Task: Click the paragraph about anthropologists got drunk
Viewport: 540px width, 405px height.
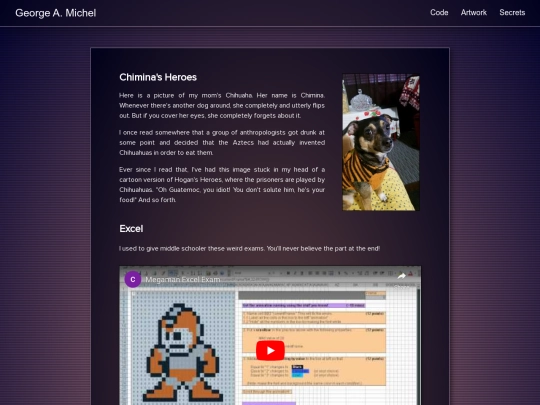Action: (222, 143)
